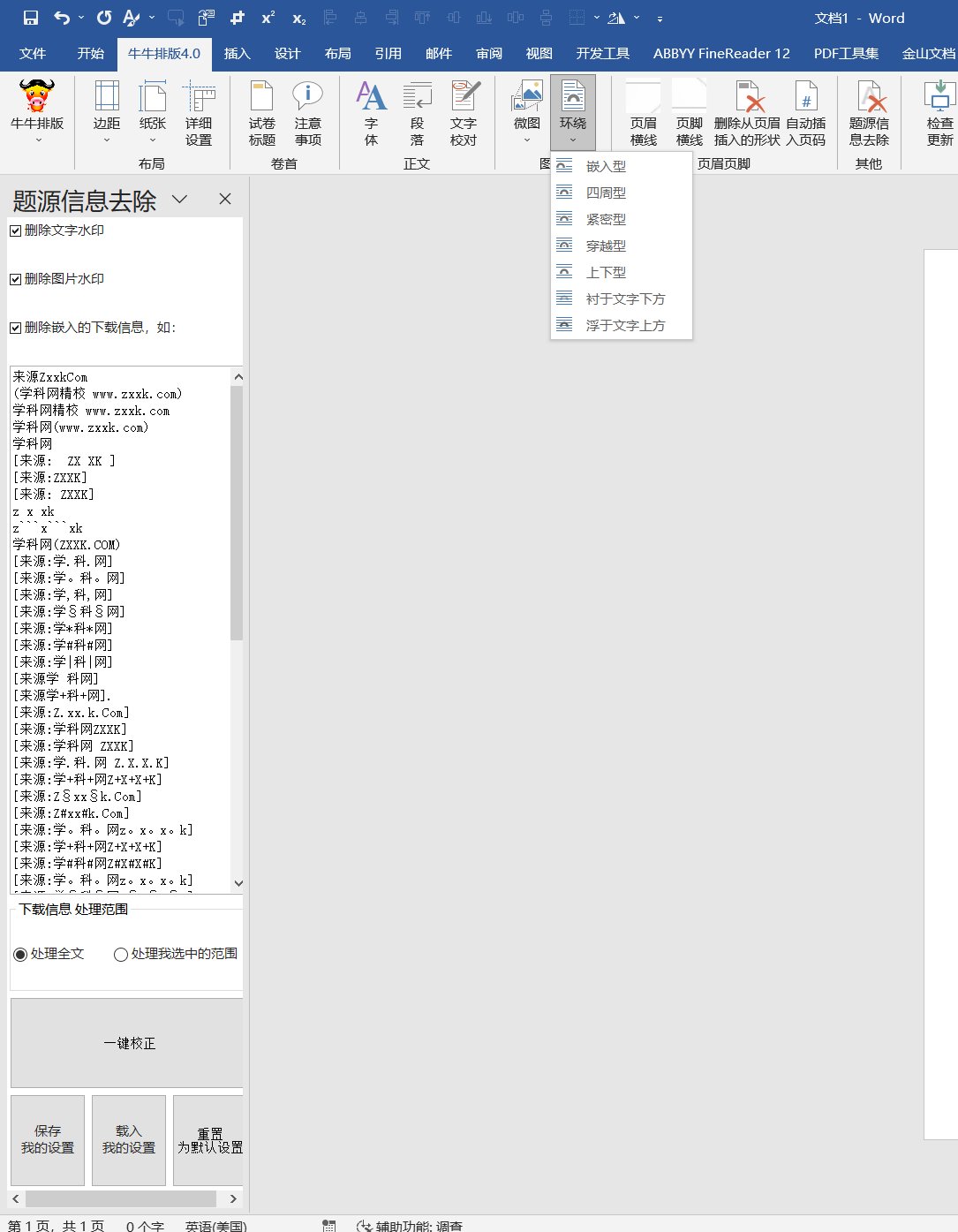This screenshot has height=1232, width=958.
Task: Click 自动插入页码 icon
Action: click(806, 113)
